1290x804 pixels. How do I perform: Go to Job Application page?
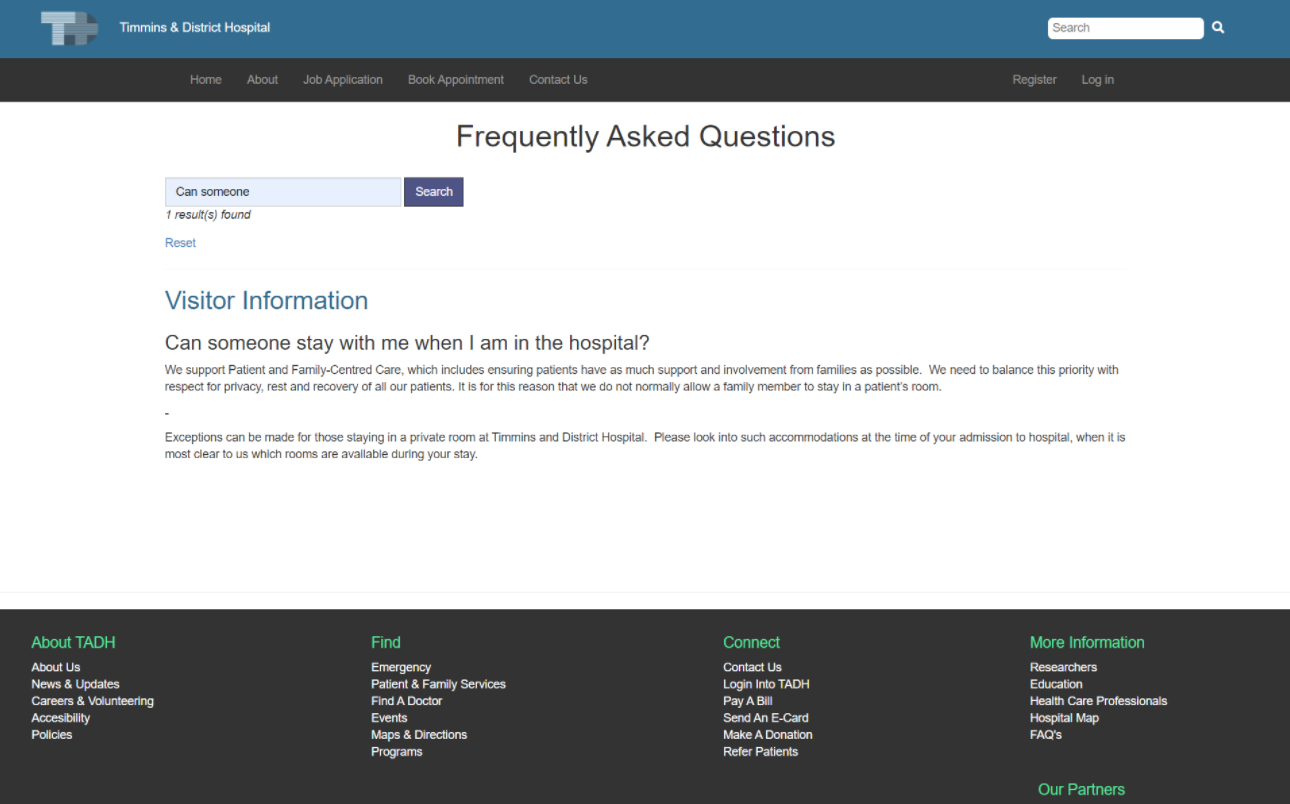[x=343, y=80]
